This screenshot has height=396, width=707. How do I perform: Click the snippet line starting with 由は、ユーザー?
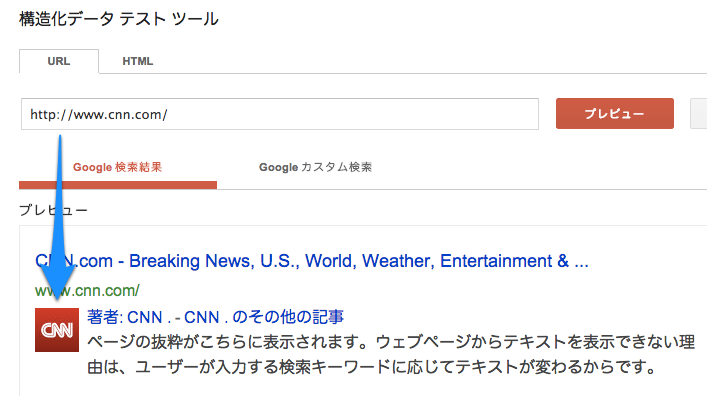[371, 367]
